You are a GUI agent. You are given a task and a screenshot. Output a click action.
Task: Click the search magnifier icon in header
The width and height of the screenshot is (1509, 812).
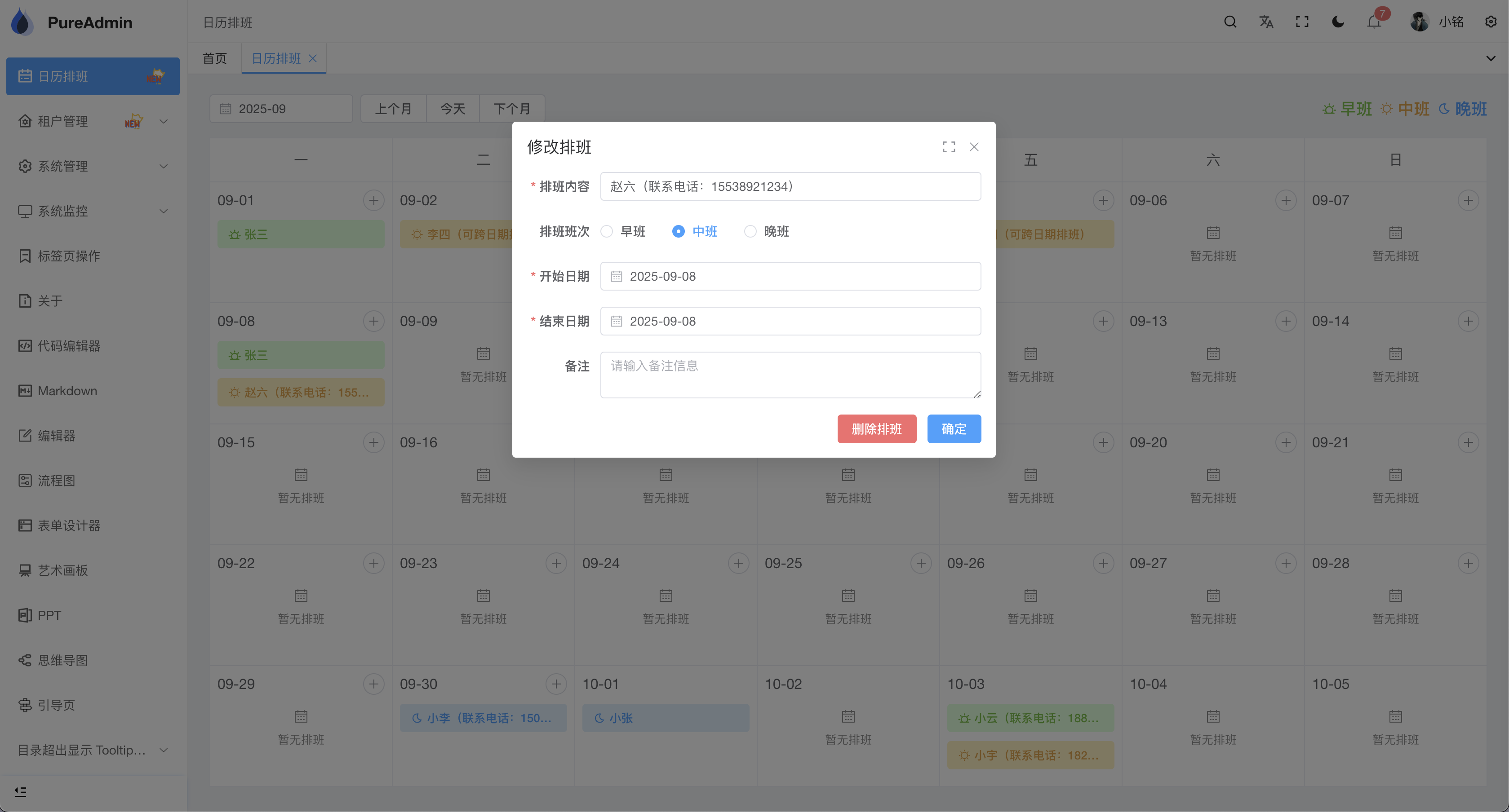pos(1229,22)
